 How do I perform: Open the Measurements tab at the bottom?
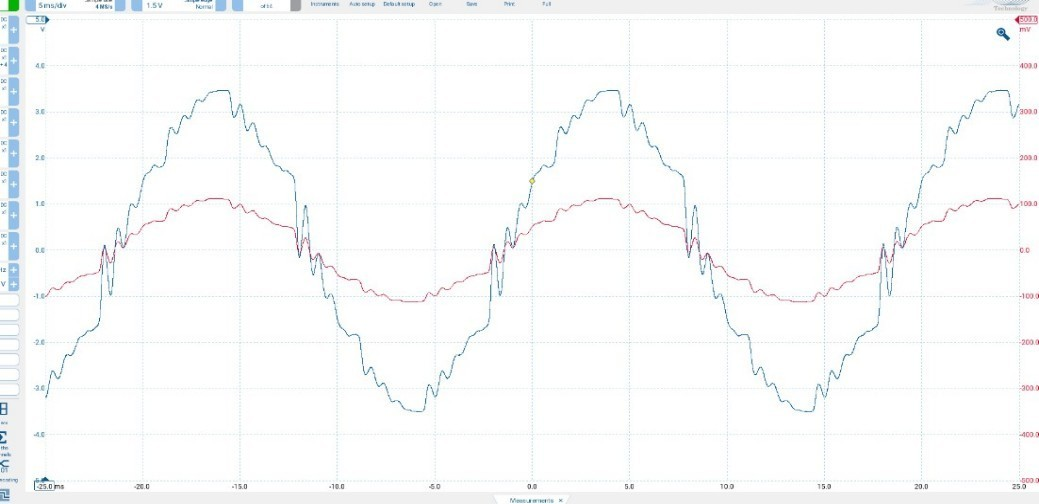(531, 500)
